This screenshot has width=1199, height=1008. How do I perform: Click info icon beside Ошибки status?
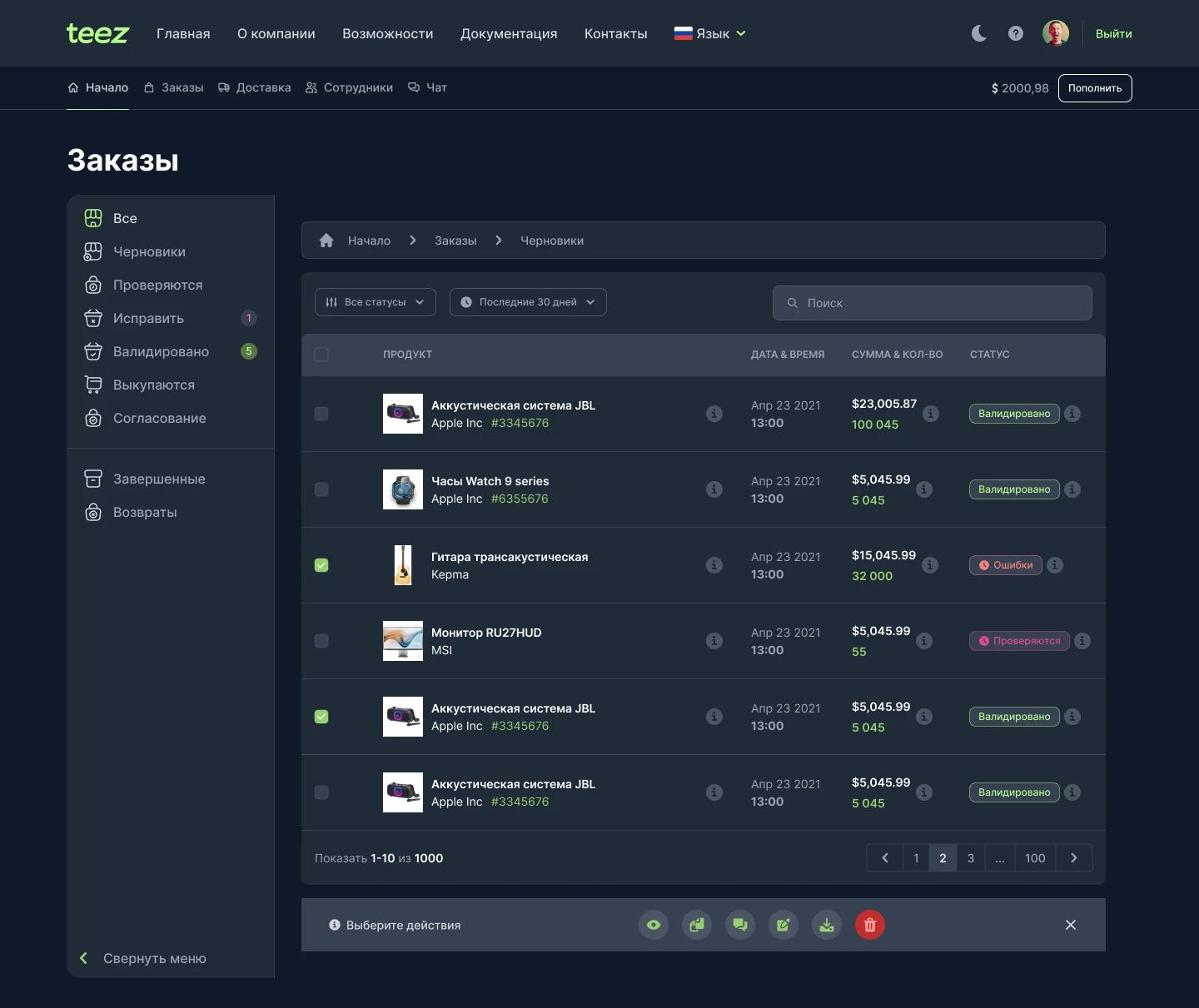coord(1055,565)
